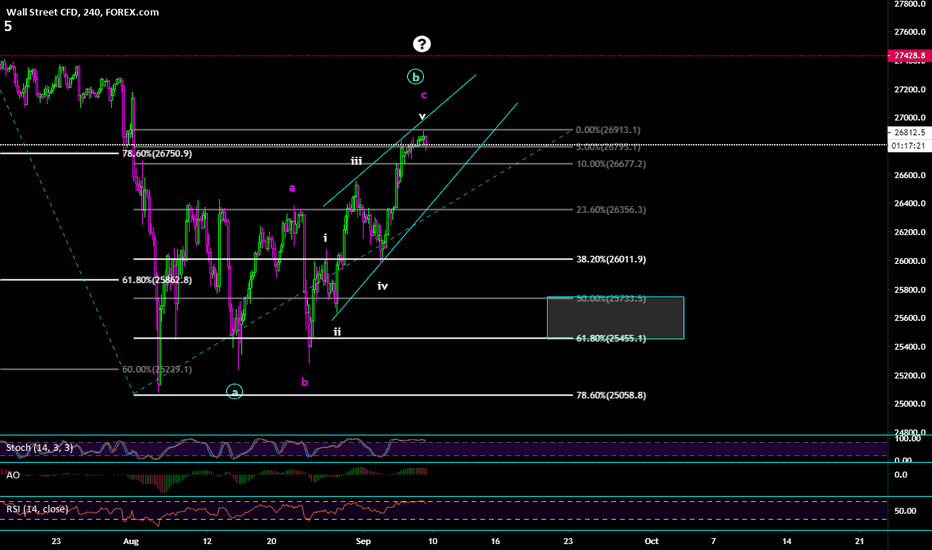Click 25600.0 on the price axis
This screenshot has height=550, width=932.
click(x=910, y=318)
